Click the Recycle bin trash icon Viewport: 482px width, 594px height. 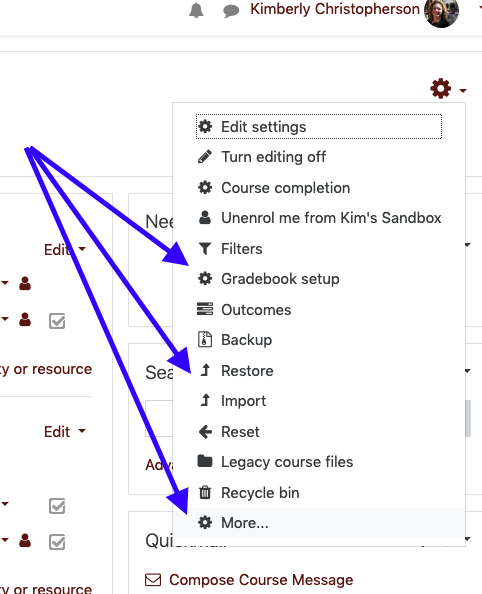coord(205,492)
